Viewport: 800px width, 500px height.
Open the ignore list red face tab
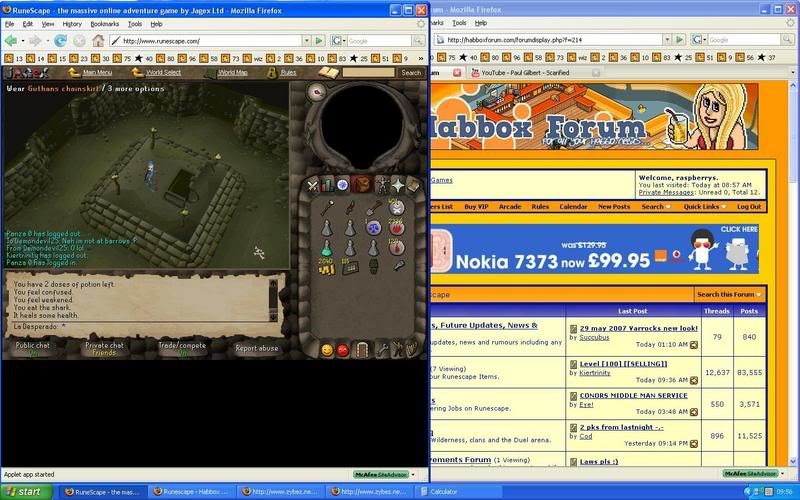pyautogui.click(x=343, y=350)
